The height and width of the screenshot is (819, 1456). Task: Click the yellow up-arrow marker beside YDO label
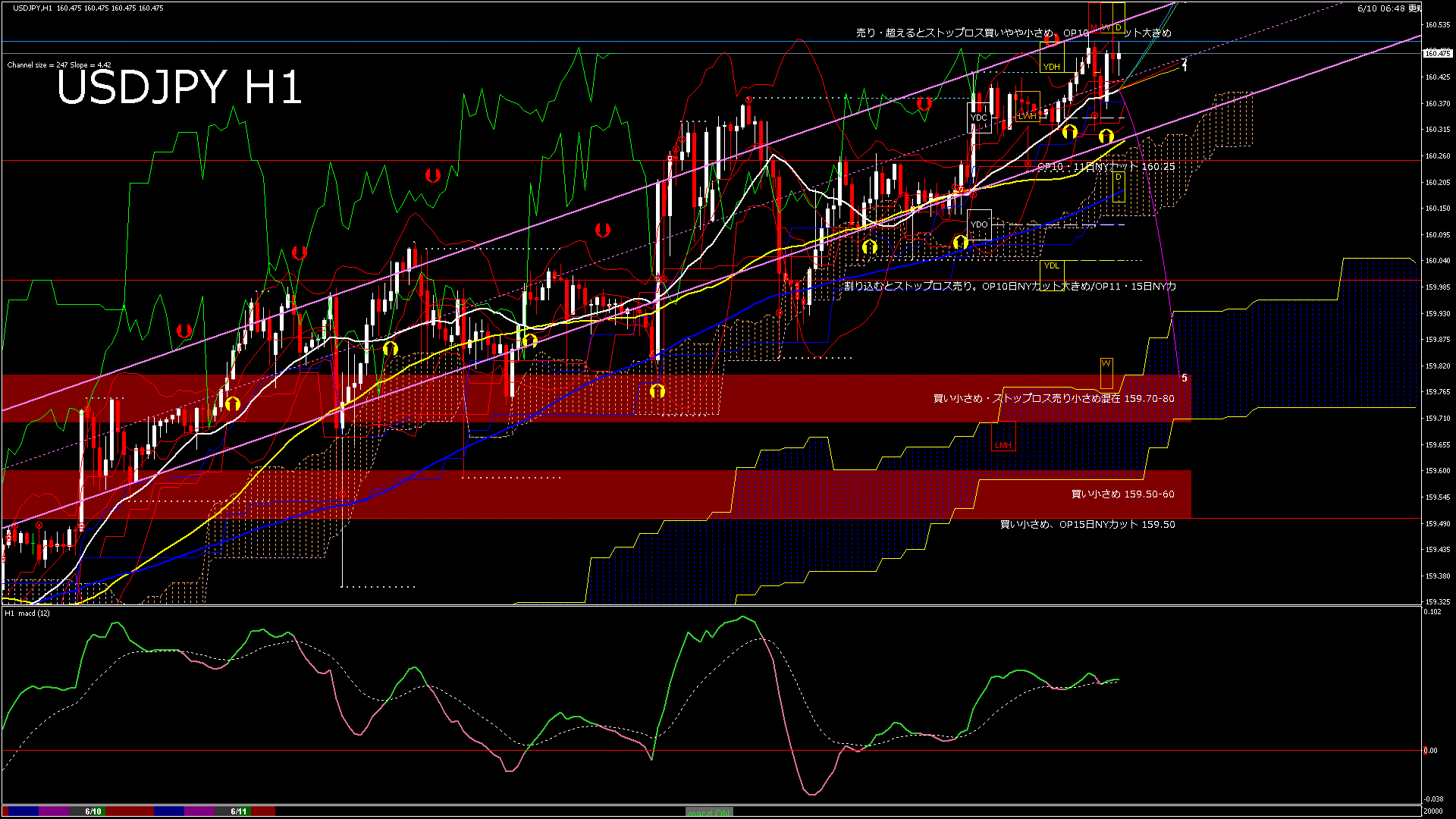(x=960, y=242)
